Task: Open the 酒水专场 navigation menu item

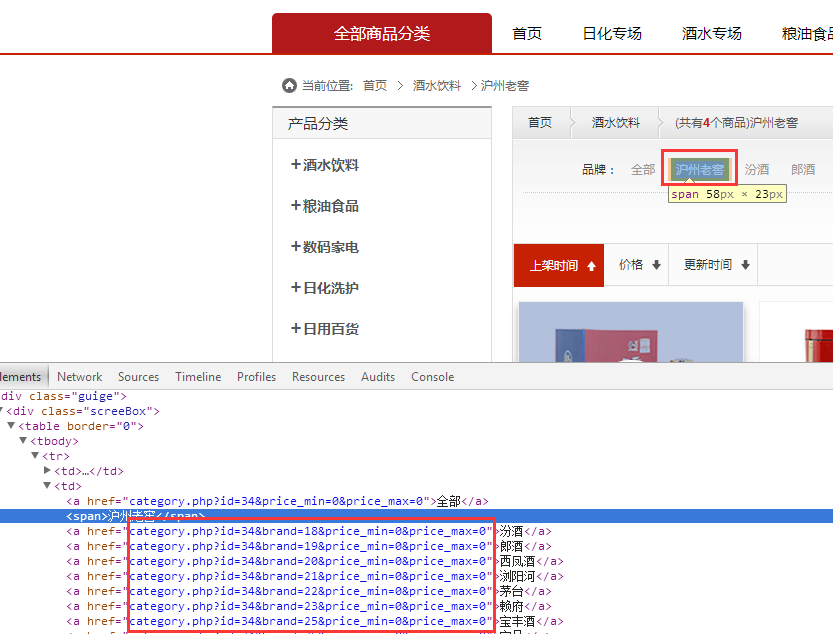Action: 712,34
